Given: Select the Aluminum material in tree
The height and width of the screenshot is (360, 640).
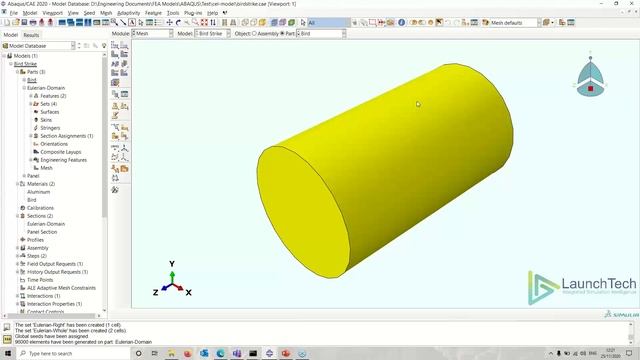Looking at the screenshot, I should [x=38, y=192].
